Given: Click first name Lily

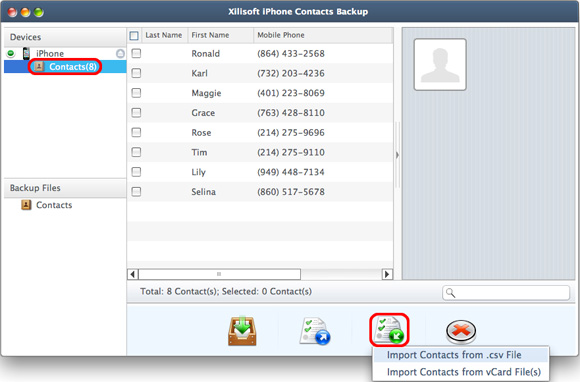Looking at the screenshot, I should pos(198,172).
